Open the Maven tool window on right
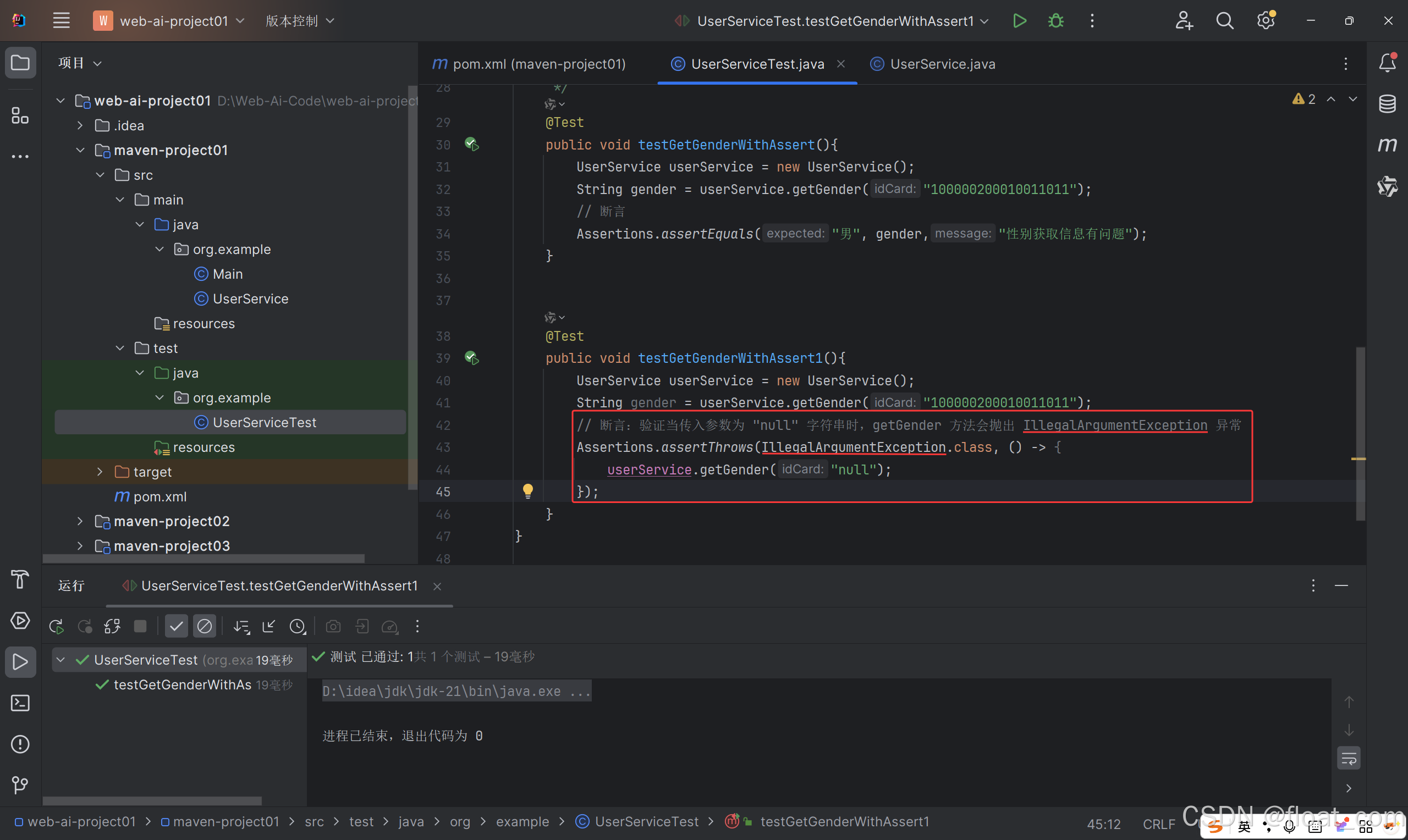 coord(1387,145)
